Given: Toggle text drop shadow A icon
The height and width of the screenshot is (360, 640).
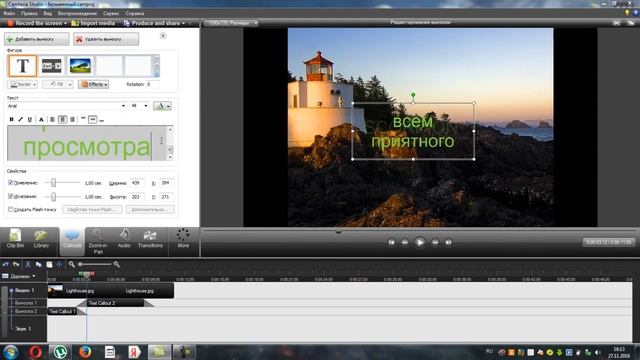Looking at the screenshot, I should pos(41,119).
